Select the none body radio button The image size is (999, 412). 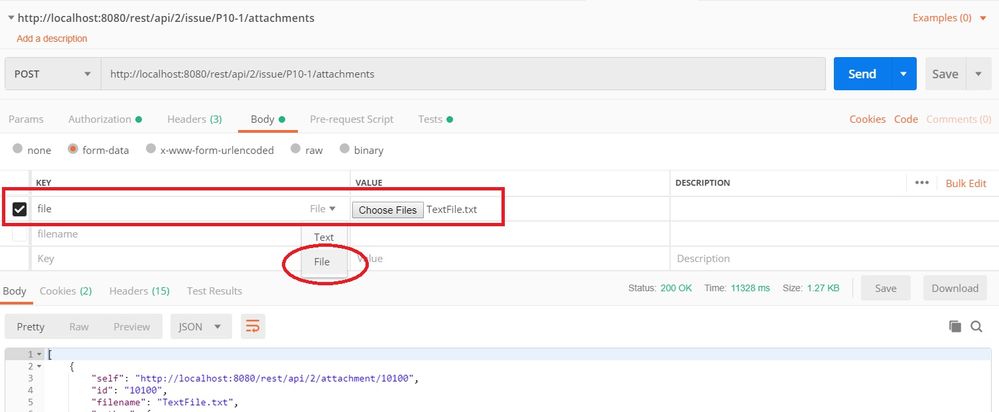18,149
